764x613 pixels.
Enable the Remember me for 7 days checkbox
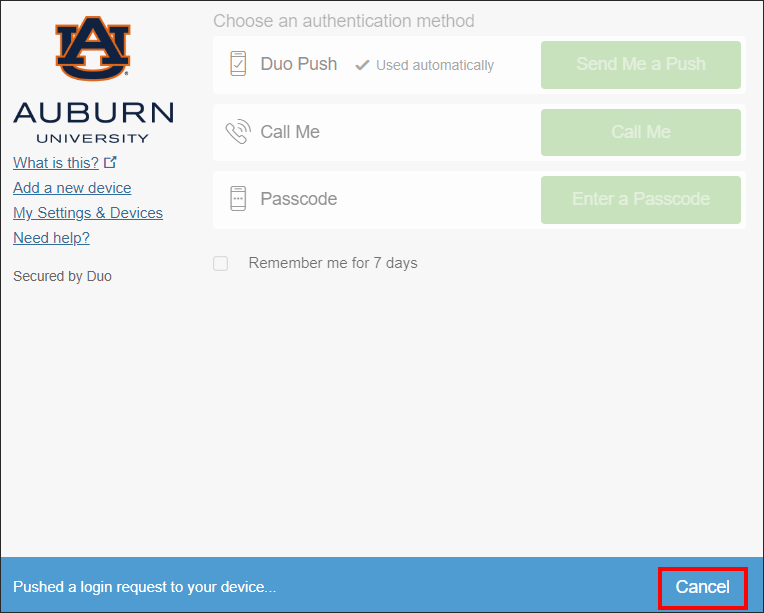221,264
